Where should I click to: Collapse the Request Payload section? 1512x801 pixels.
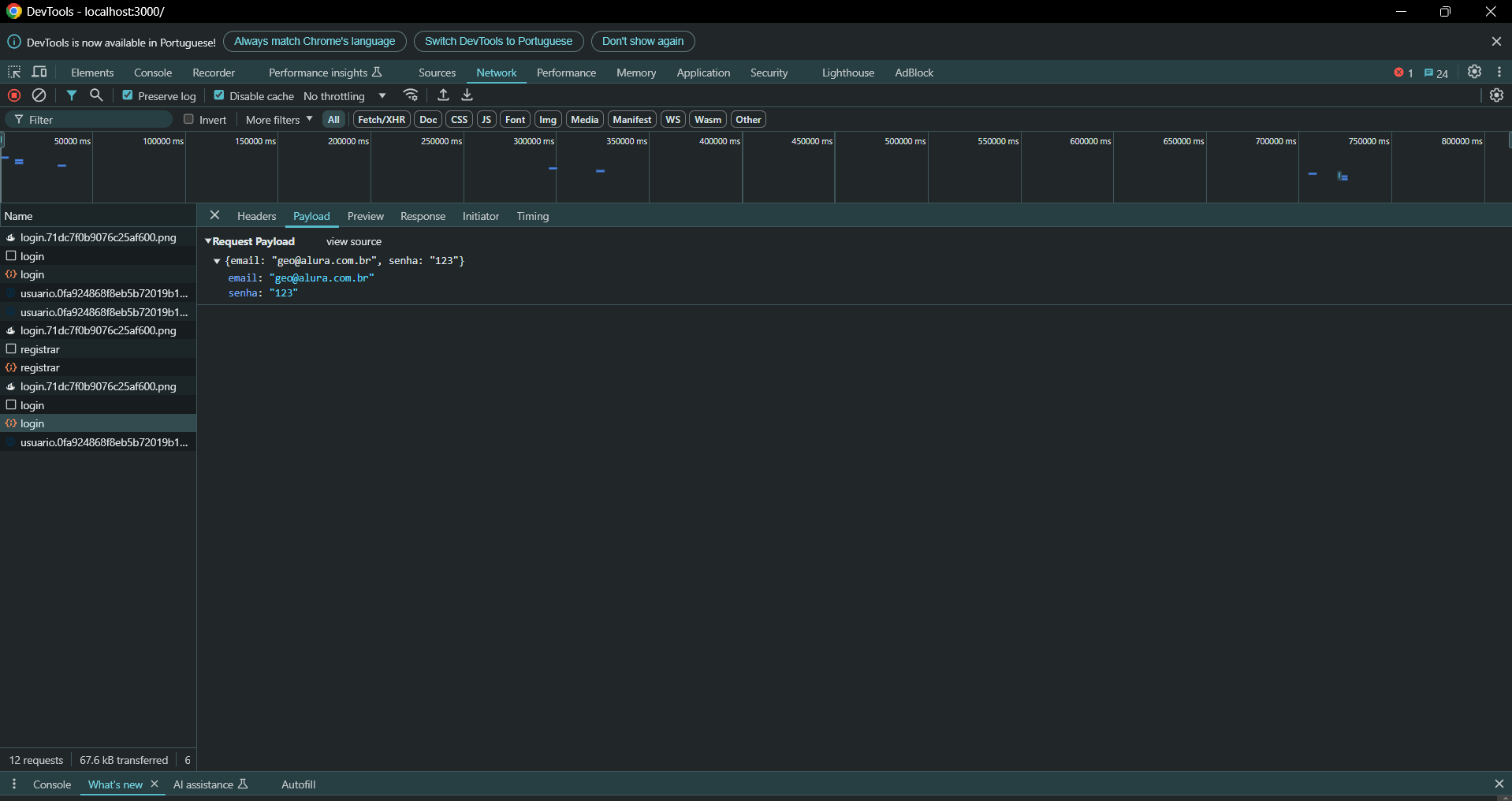pyautogui.click(x=209, y=241)
